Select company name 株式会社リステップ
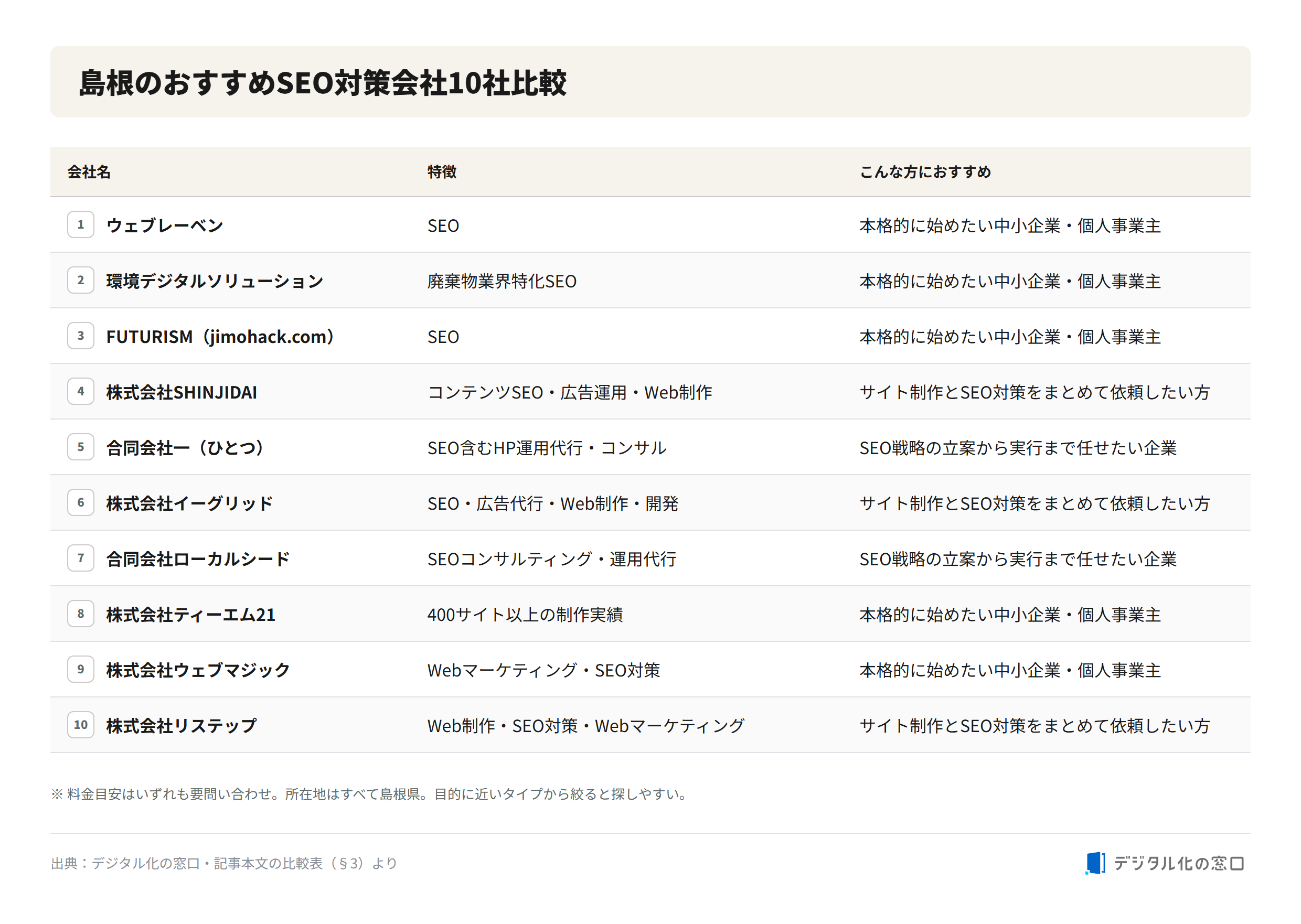The height and width of the screenshot is (924, 1301). coord(182,725)
